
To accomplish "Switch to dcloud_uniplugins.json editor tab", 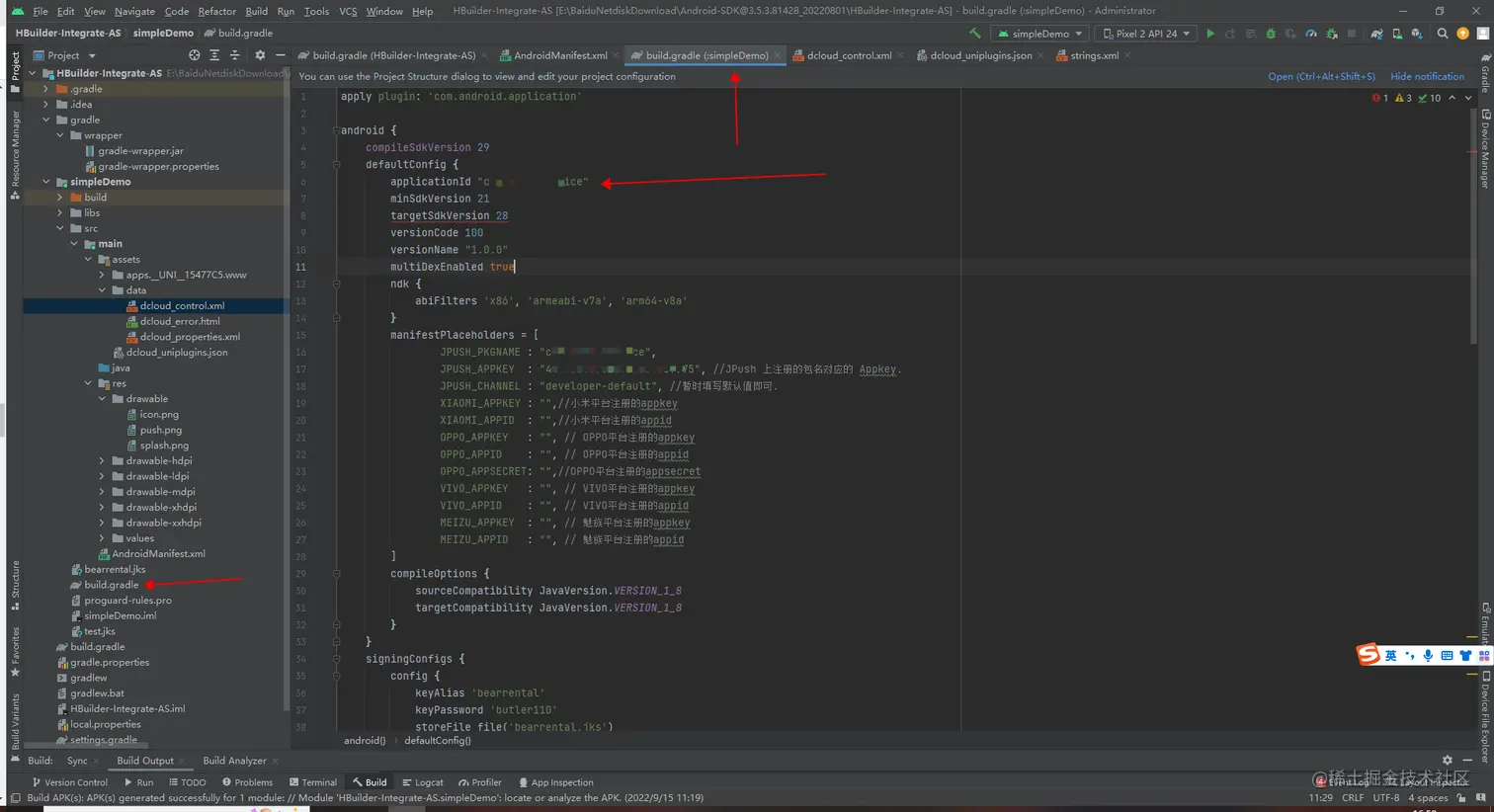I will 980,55.
